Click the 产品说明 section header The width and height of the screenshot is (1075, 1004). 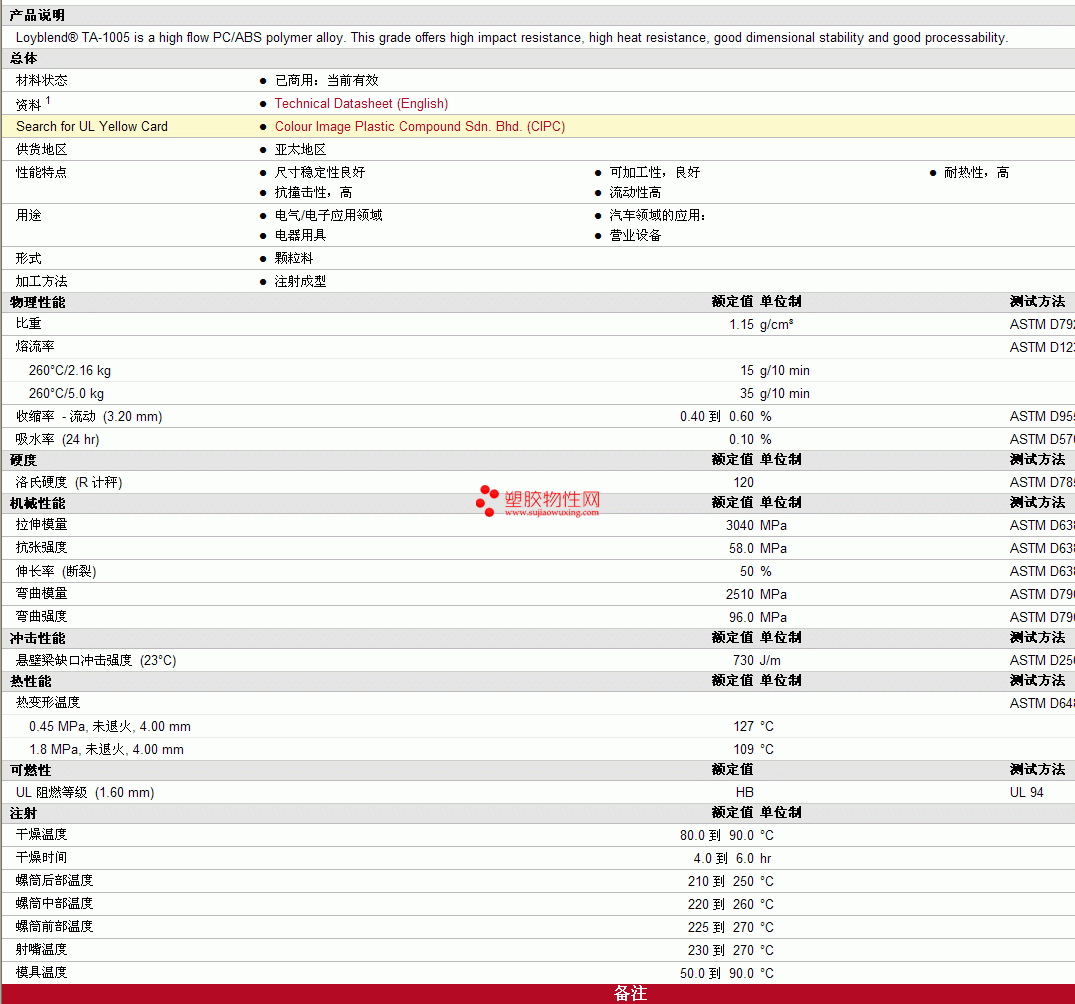click(38, 16)
